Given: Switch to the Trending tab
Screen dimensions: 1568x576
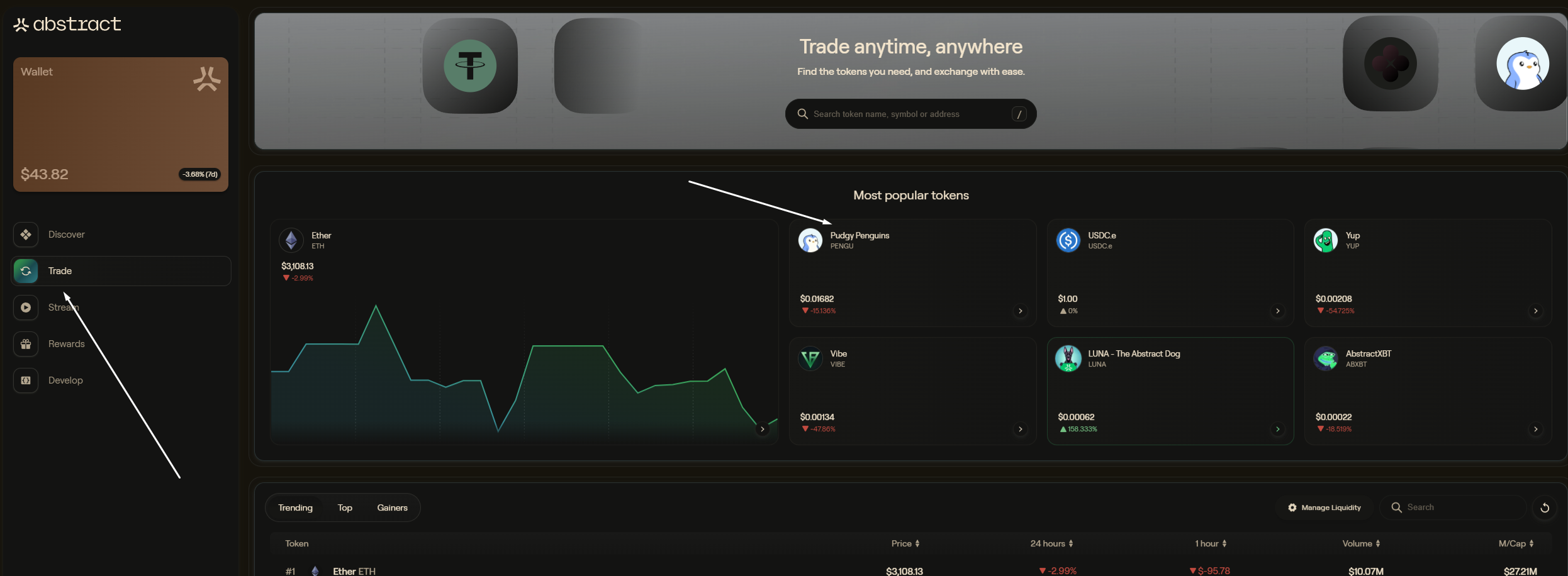Looking at the screenshot, I should [x=295, y=507].
